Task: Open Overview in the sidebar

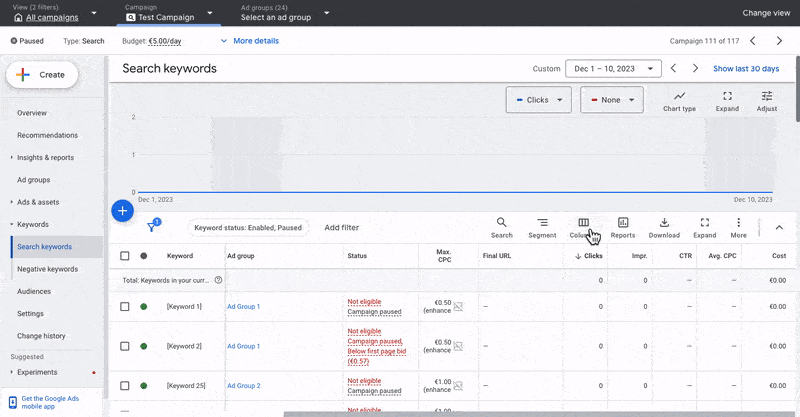Action: 32,113
